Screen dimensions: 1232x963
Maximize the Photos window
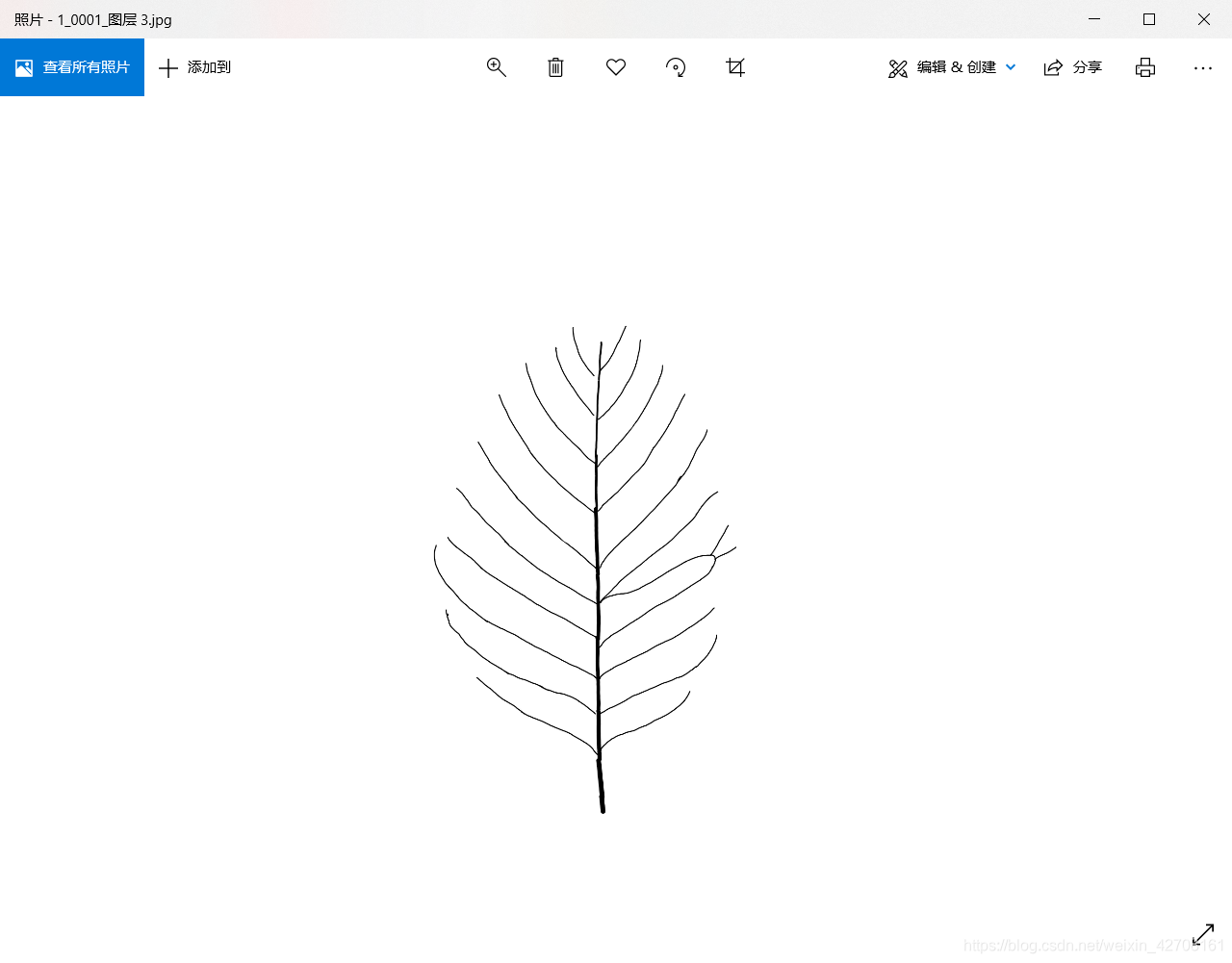1149,19
